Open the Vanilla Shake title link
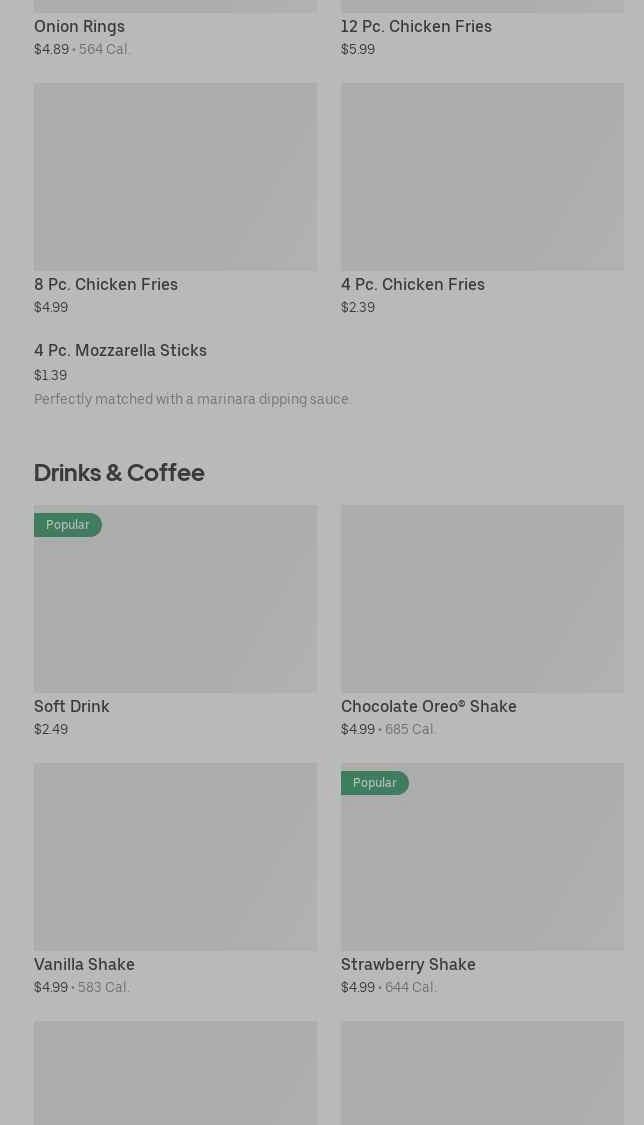 coord(84,965)
